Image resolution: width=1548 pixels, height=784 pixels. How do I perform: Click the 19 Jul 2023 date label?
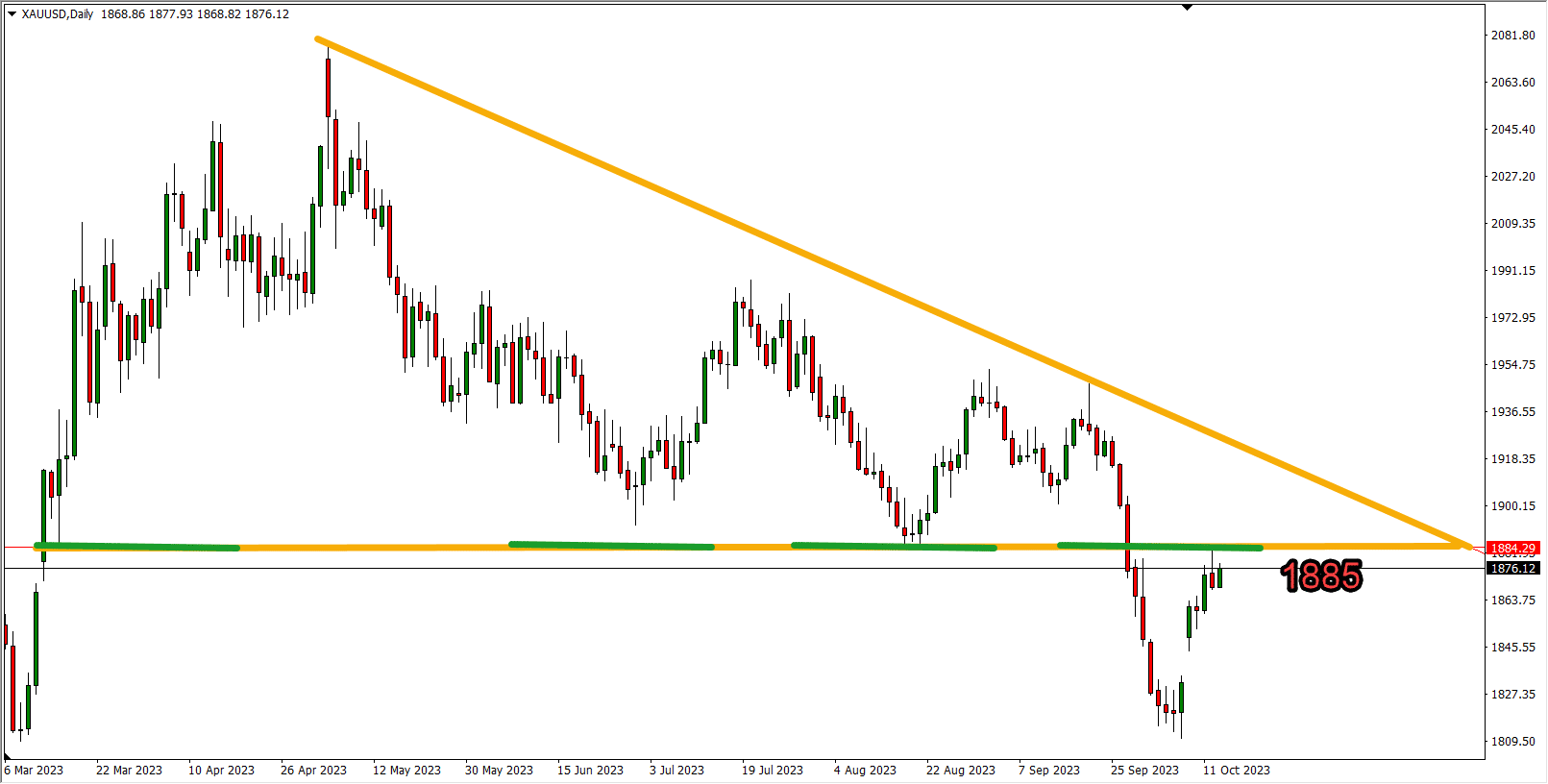772,771
